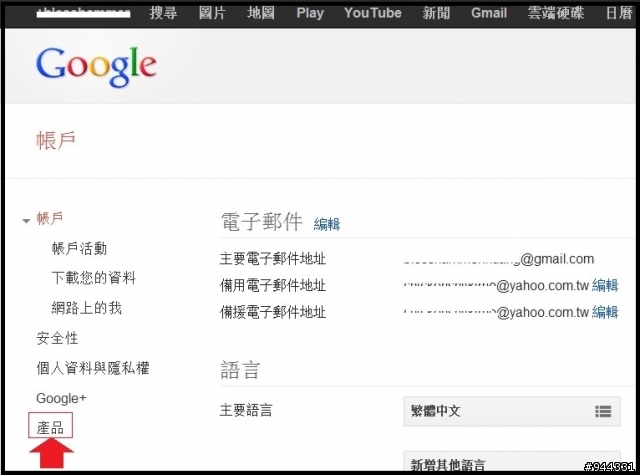640x475 pixels.
Task: Click the primary @gmail.com address
Action: pyautogui.click(x=499, y=259)
